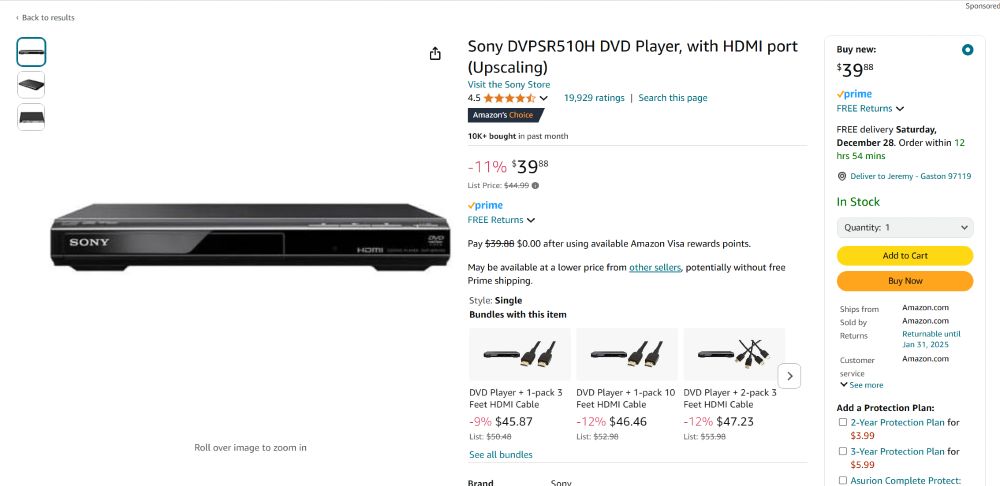
Task: Click the star rating icons
Action: click(509, 98)
